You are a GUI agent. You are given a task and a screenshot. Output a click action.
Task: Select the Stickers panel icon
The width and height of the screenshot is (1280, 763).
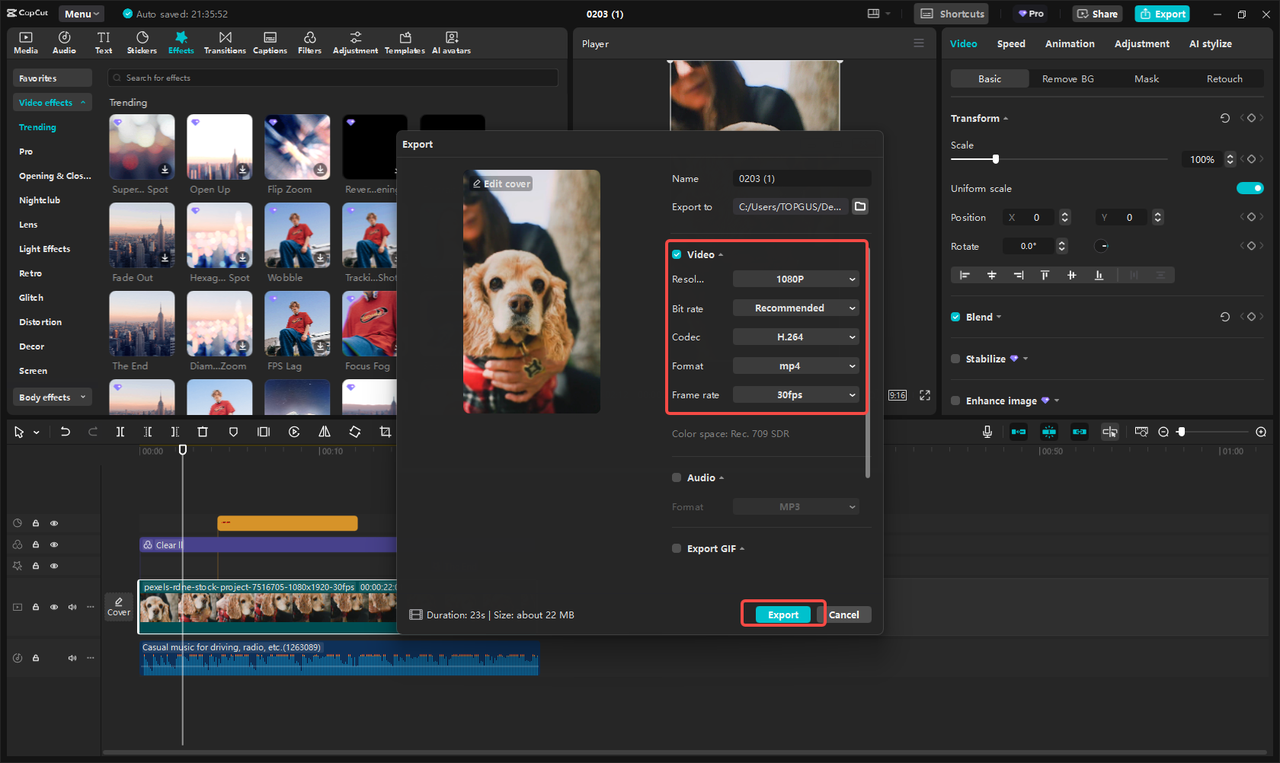(x=141, y=42)
